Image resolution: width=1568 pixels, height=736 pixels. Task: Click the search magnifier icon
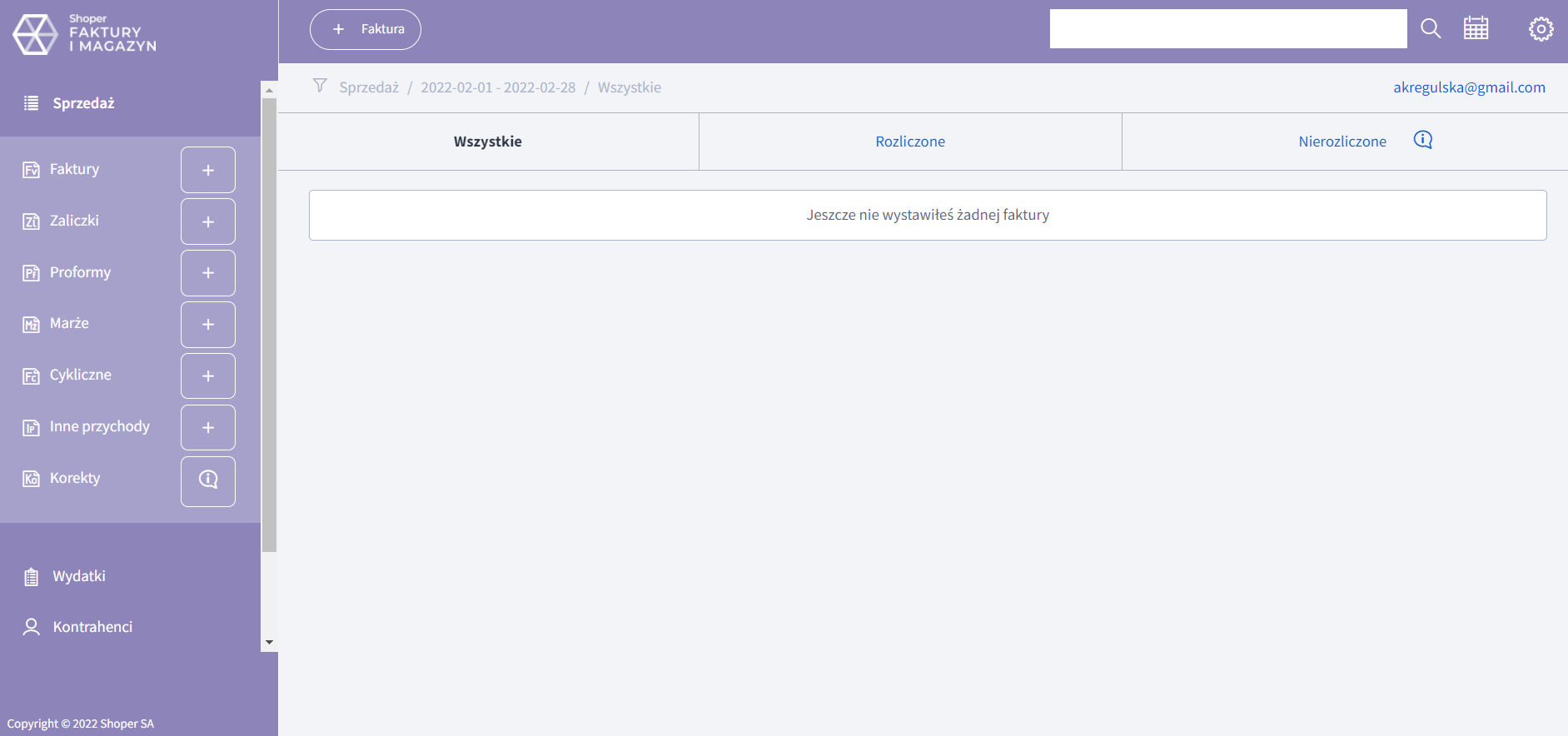tap(1431, 29)
